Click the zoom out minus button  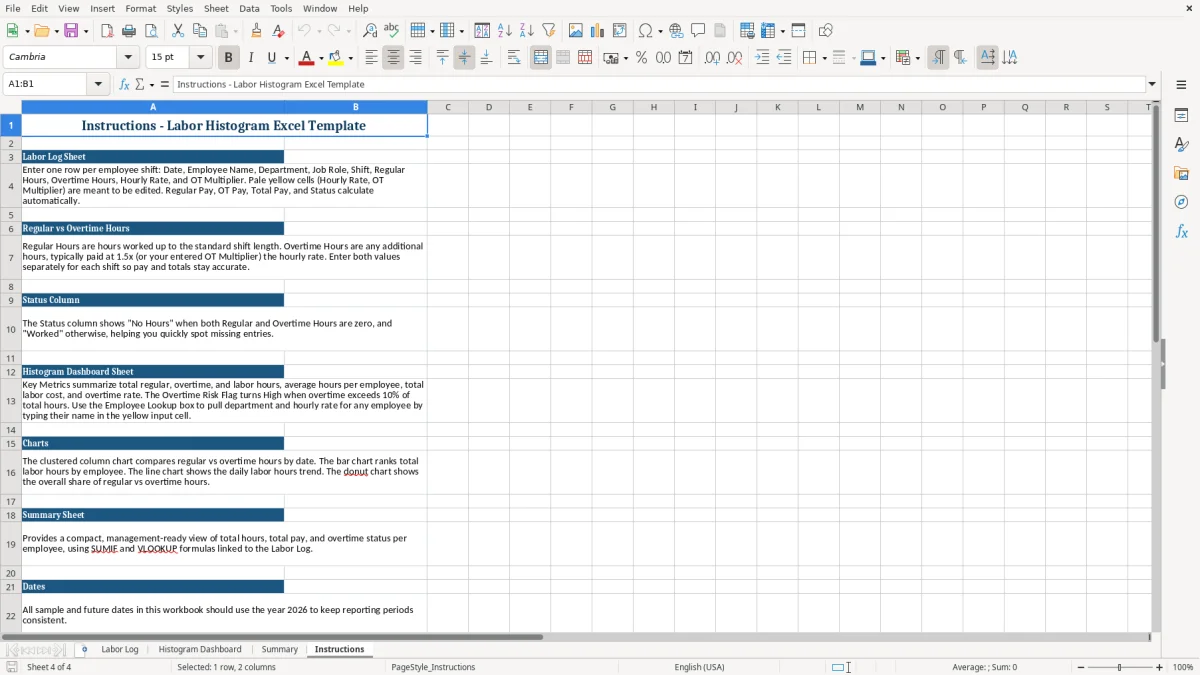(1080, 667)
